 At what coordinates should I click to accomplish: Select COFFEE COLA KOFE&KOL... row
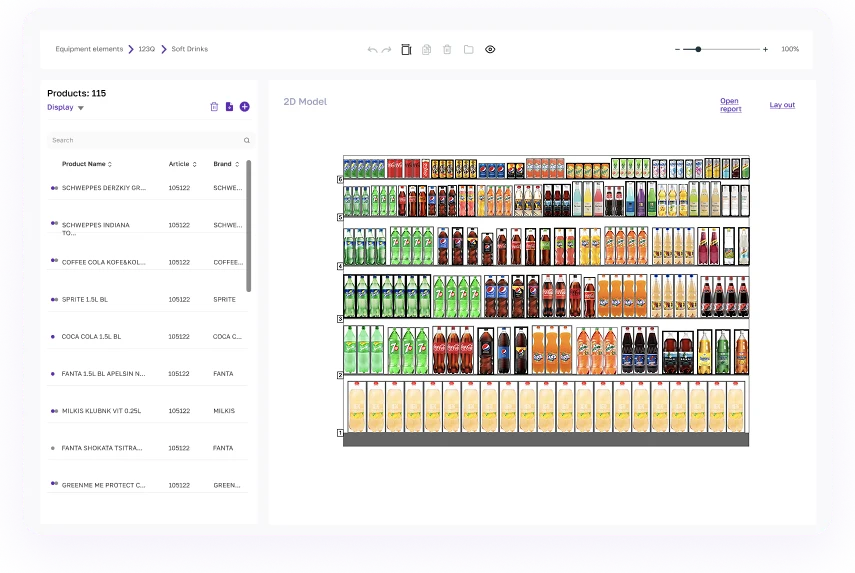[147, 262]
